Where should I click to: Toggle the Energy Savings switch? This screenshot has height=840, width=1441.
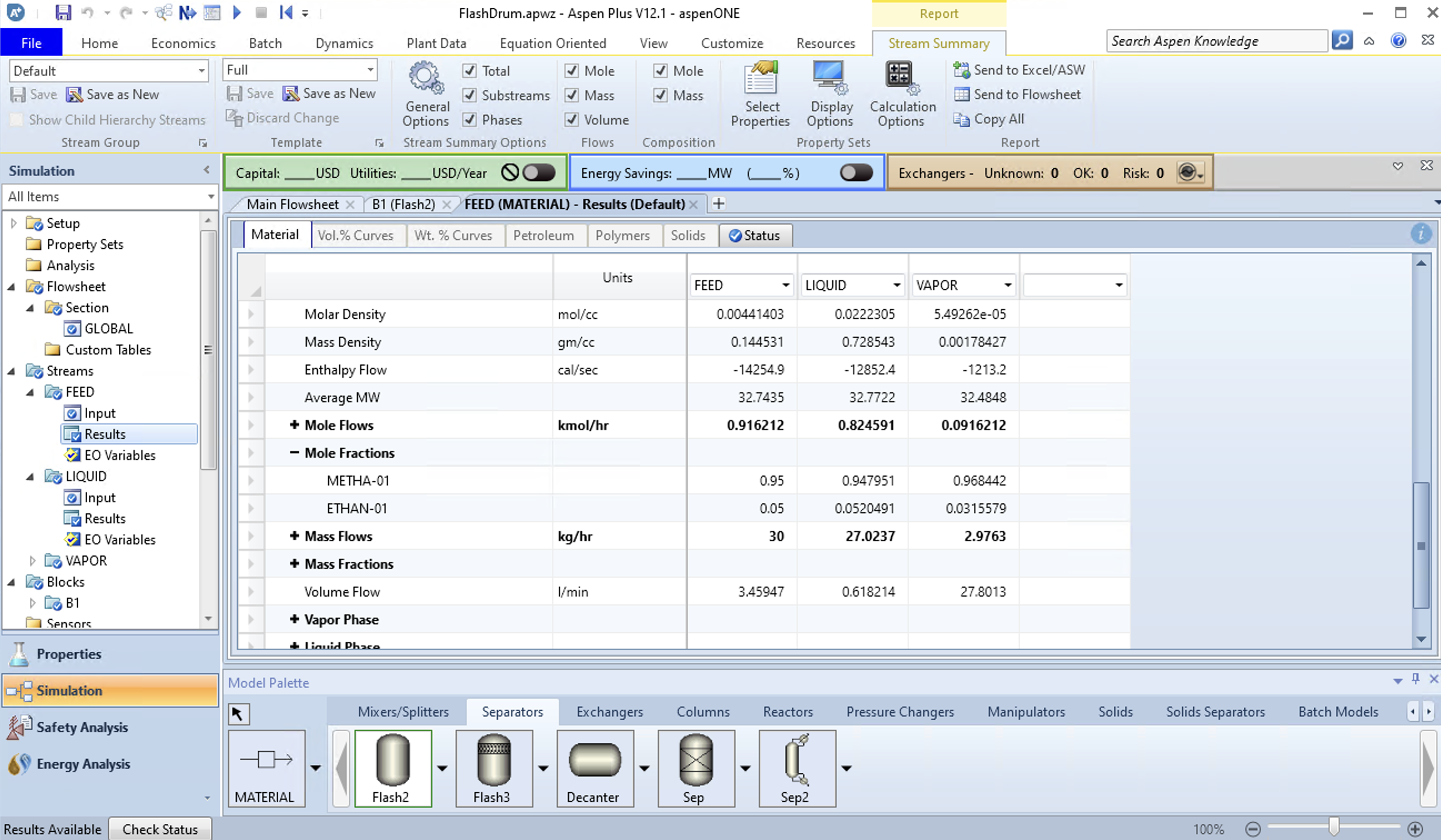click(x=855, y=173)
